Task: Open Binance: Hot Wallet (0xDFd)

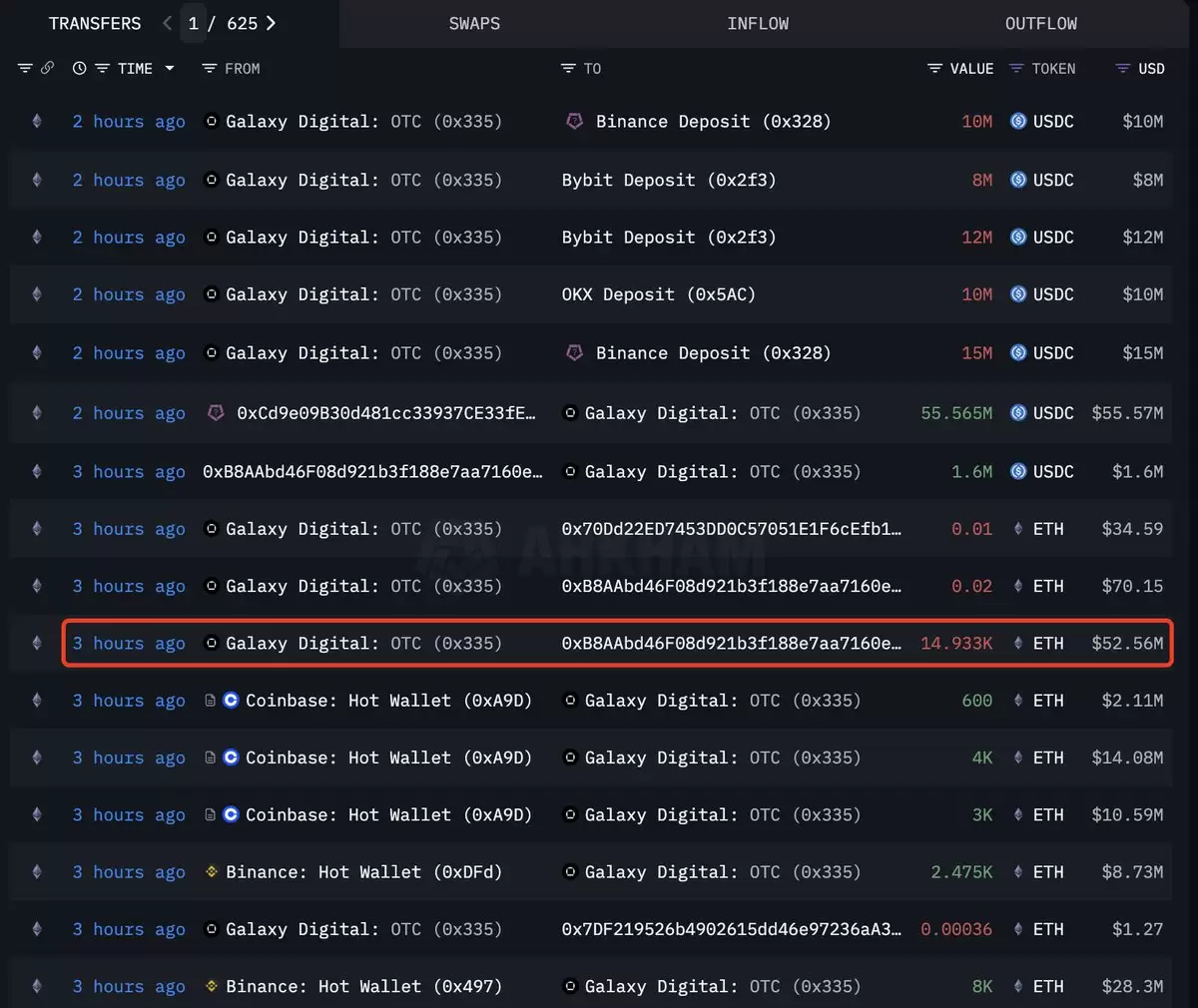Action: click(363, 872)
